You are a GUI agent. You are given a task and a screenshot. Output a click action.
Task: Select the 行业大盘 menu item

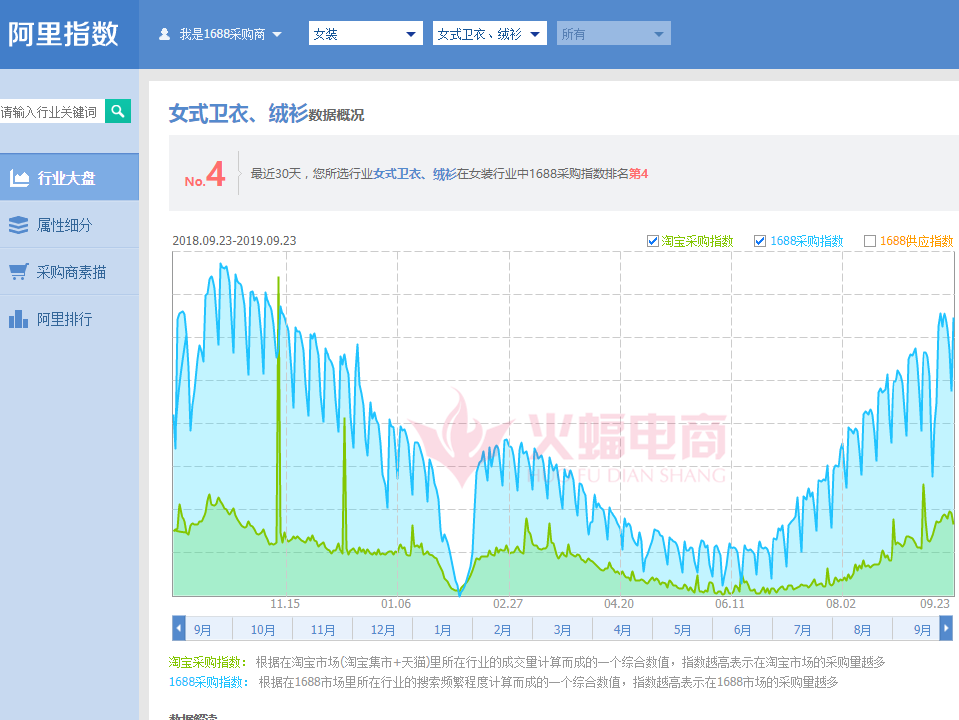69,178
